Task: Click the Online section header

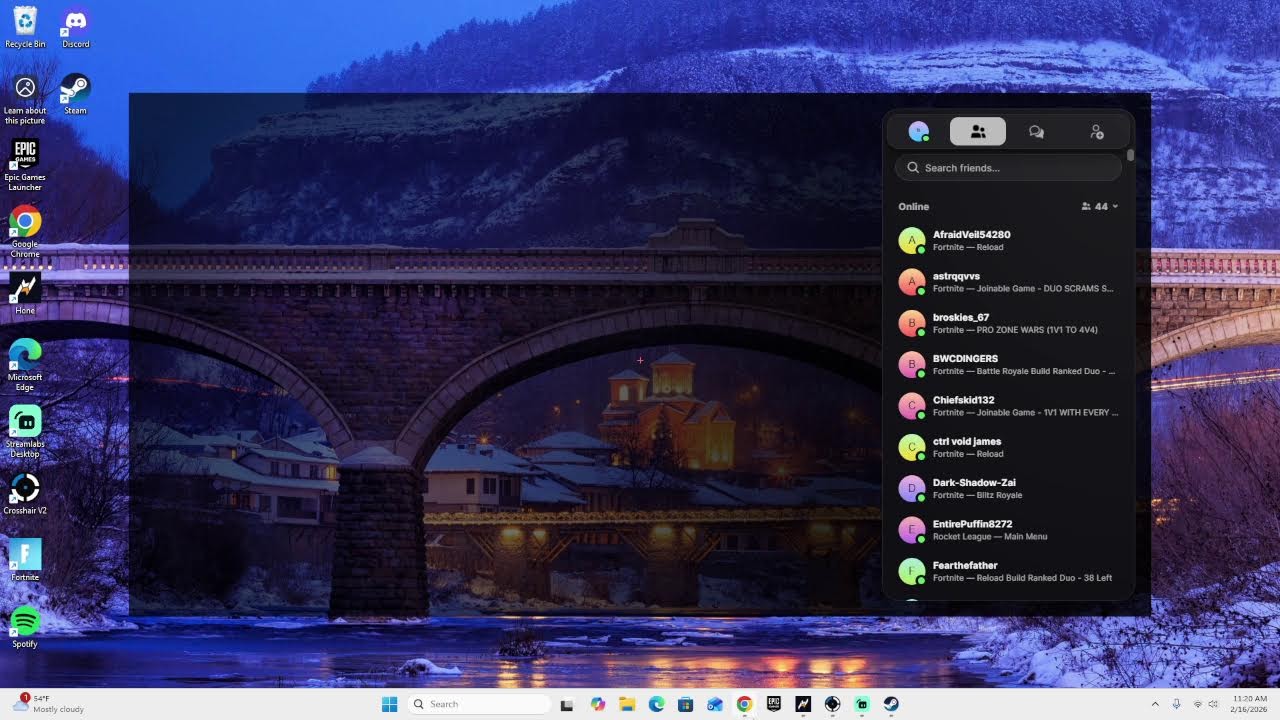Action: click(914, 207)
